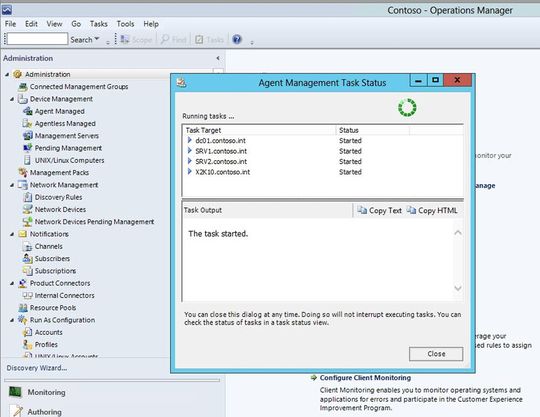Open Network Devices Pending Management icon

(x=28, y=222)
